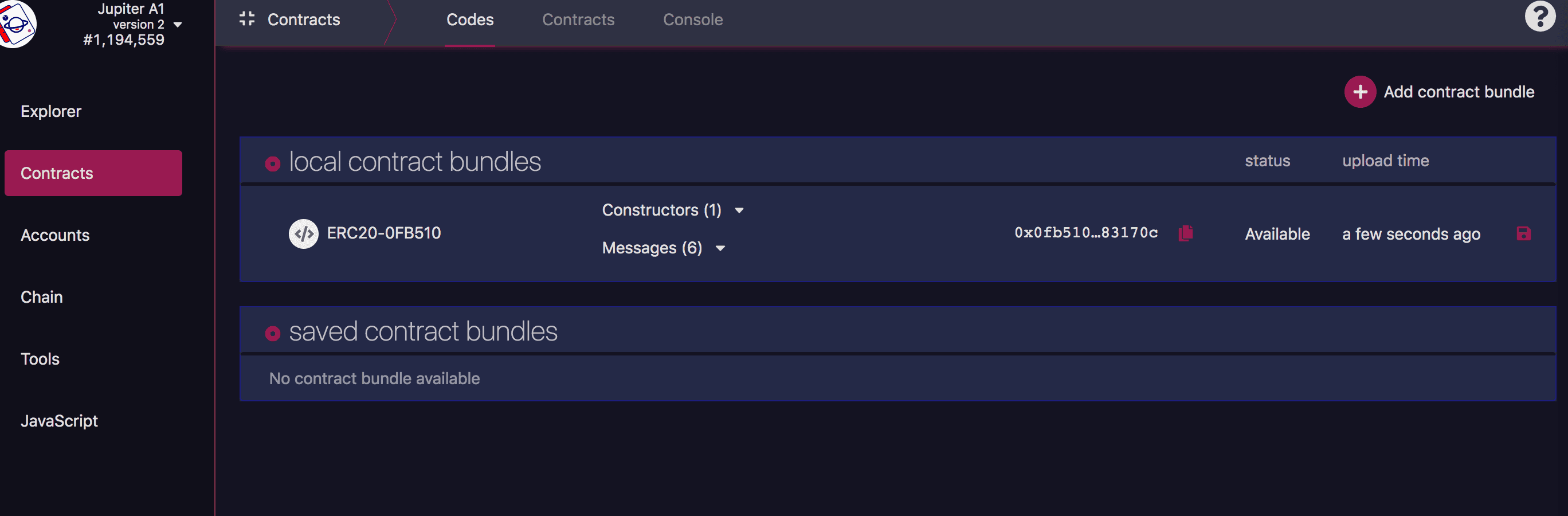Click the saved contract bundles bullet icon
Screen dimensions: 1568x516
(273, 333)
